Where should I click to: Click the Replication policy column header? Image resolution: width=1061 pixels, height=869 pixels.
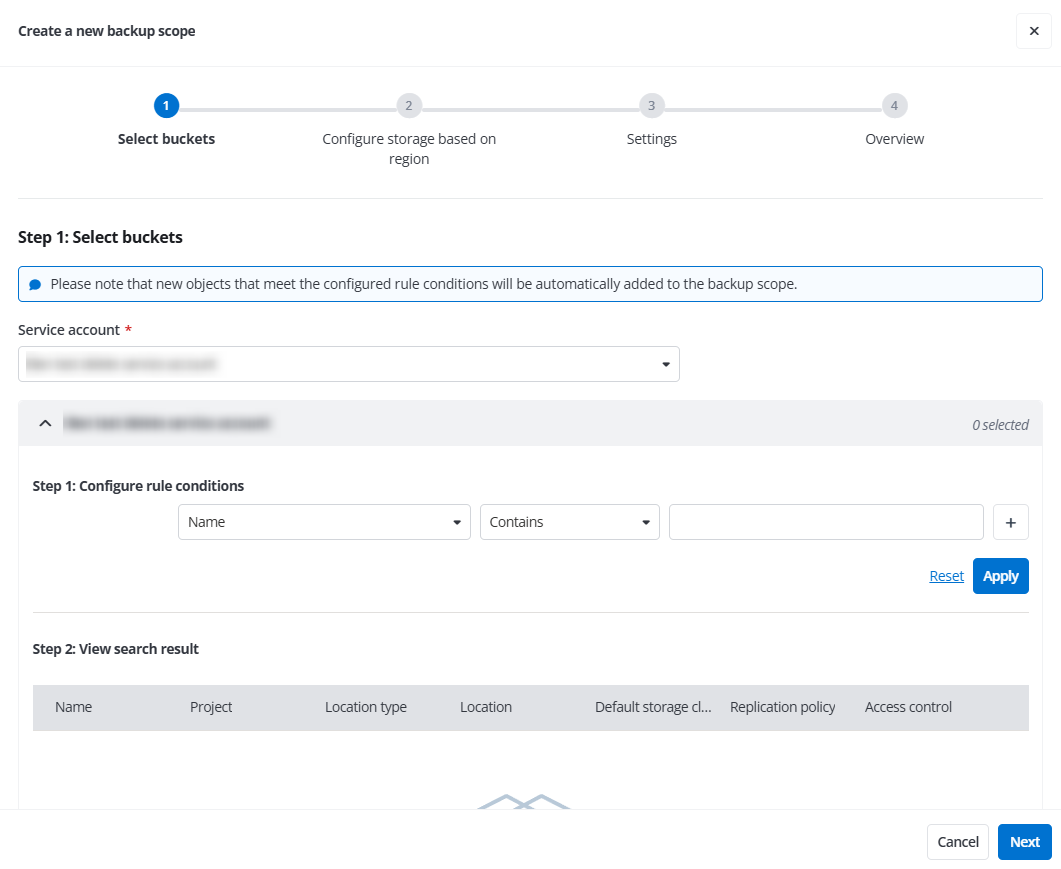[783, 706]
